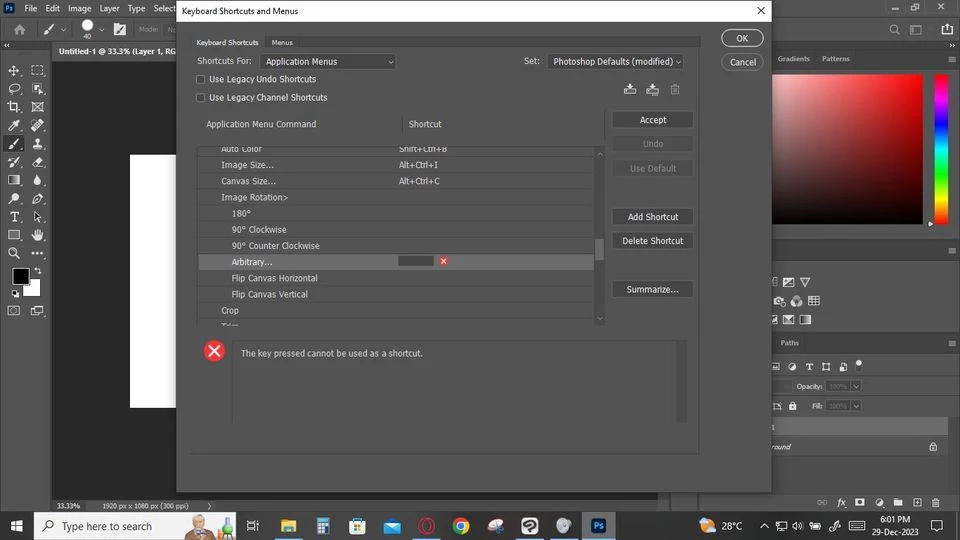Add layer style fx icon
Image resolution: width=960 pixels, height=540 pixels.
(x=841, y=502)
